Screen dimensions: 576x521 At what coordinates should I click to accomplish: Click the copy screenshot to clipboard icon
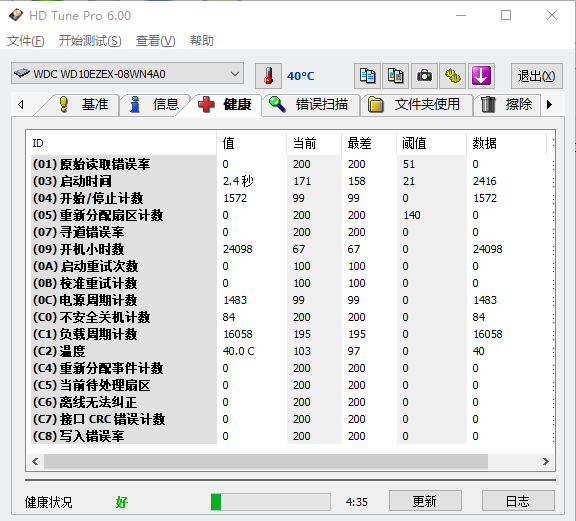pyautogui.click(x=396, y=76)
